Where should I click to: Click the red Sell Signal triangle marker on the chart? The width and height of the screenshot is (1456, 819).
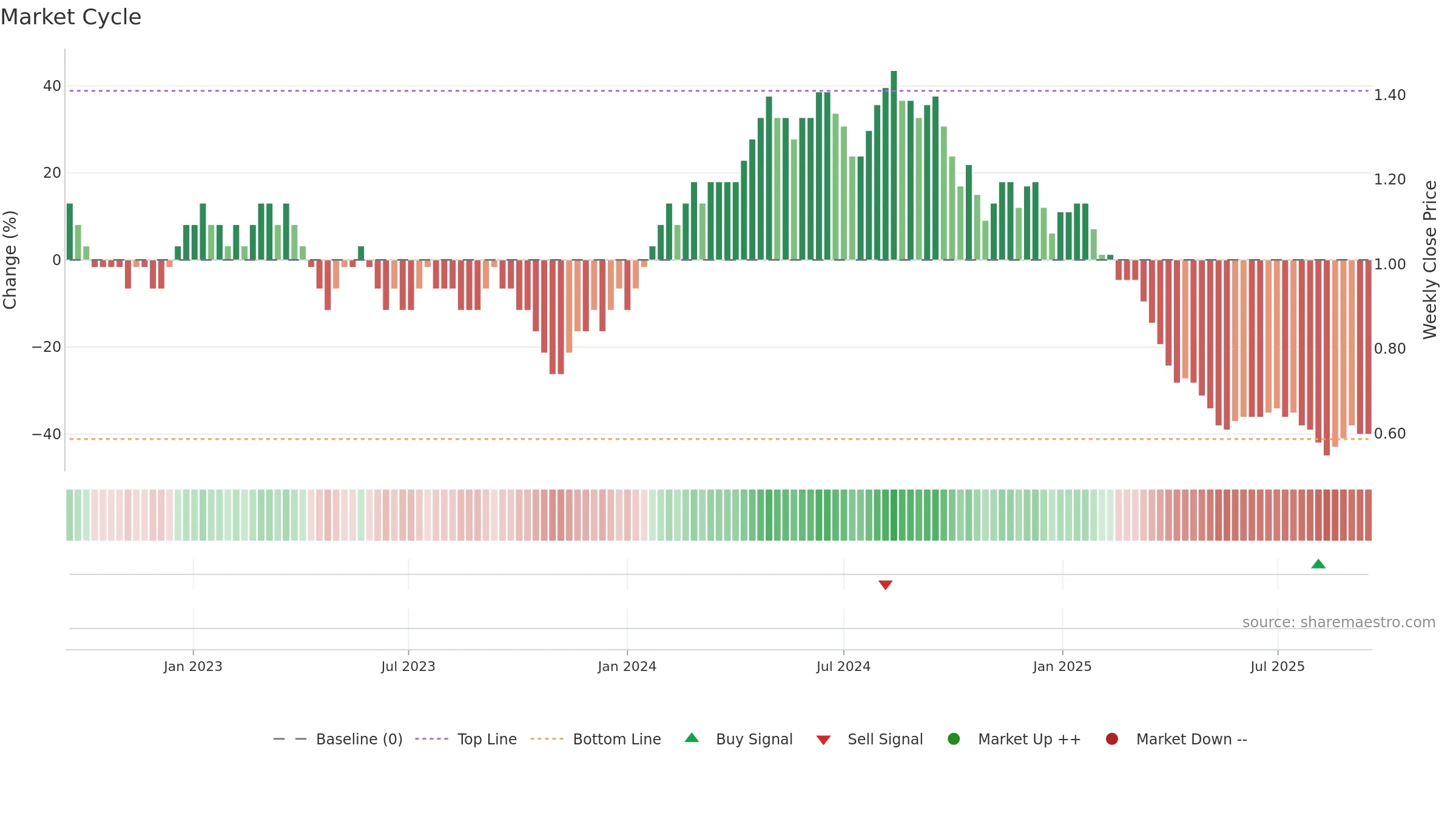(886, 585)
